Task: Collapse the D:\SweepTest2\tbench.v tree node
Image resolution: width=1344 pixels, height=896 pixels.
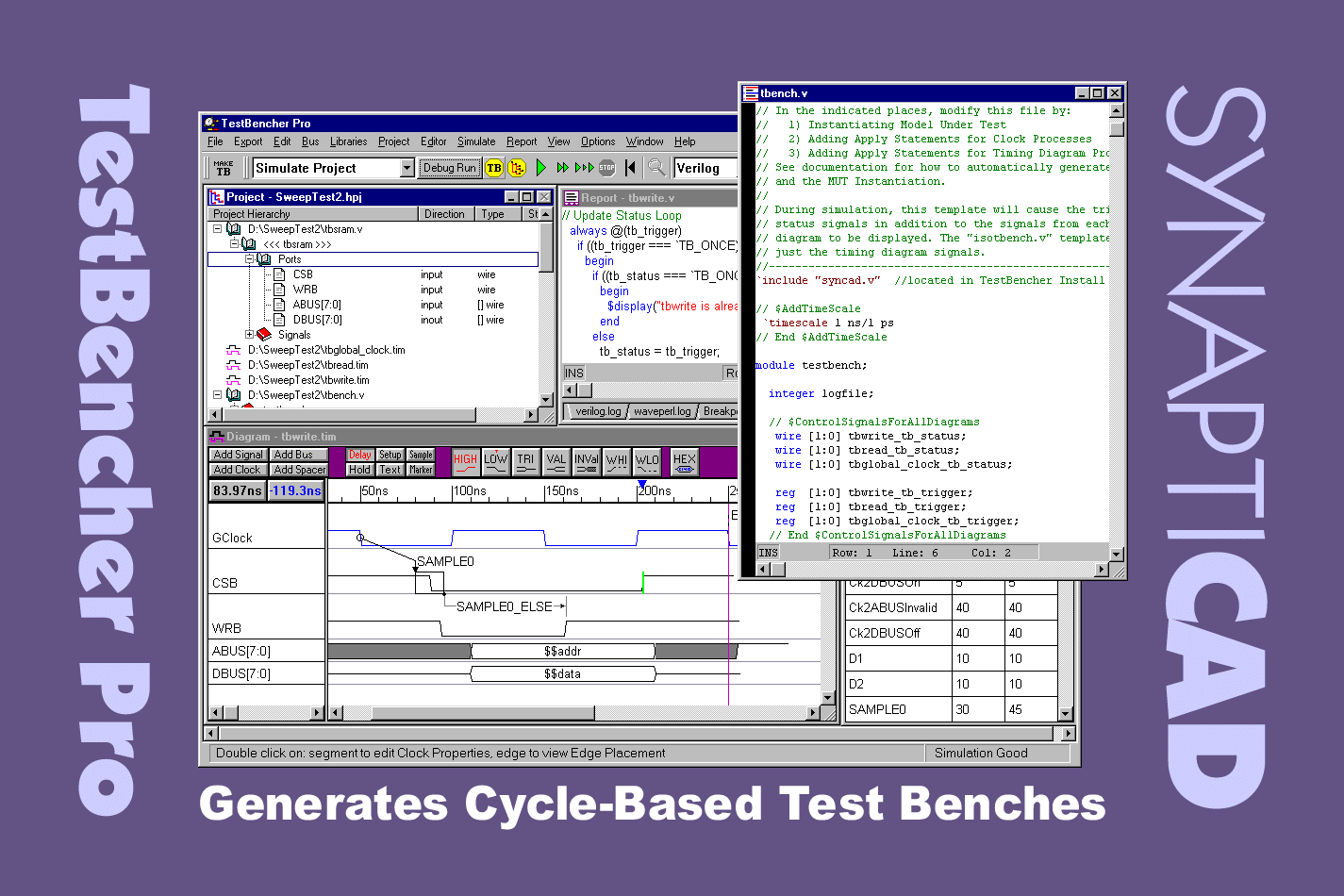Action: (x=217, y=395)
